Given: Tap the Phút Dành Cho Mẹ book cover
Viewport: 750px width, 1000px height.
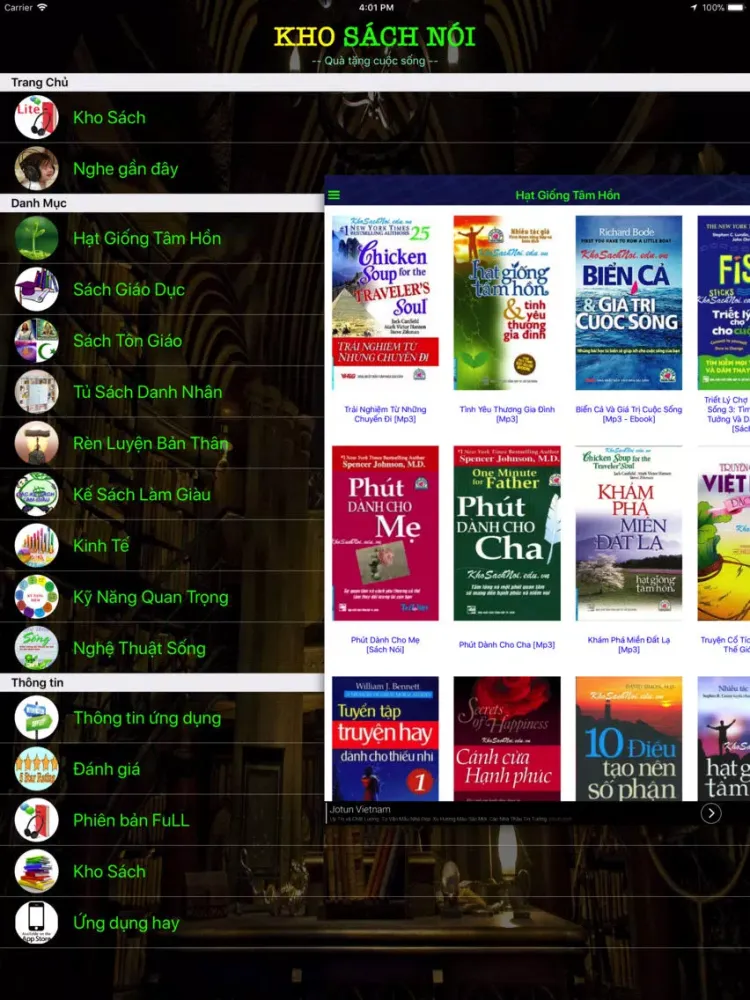Looking at the screenshot, I should tap(385, 533).
